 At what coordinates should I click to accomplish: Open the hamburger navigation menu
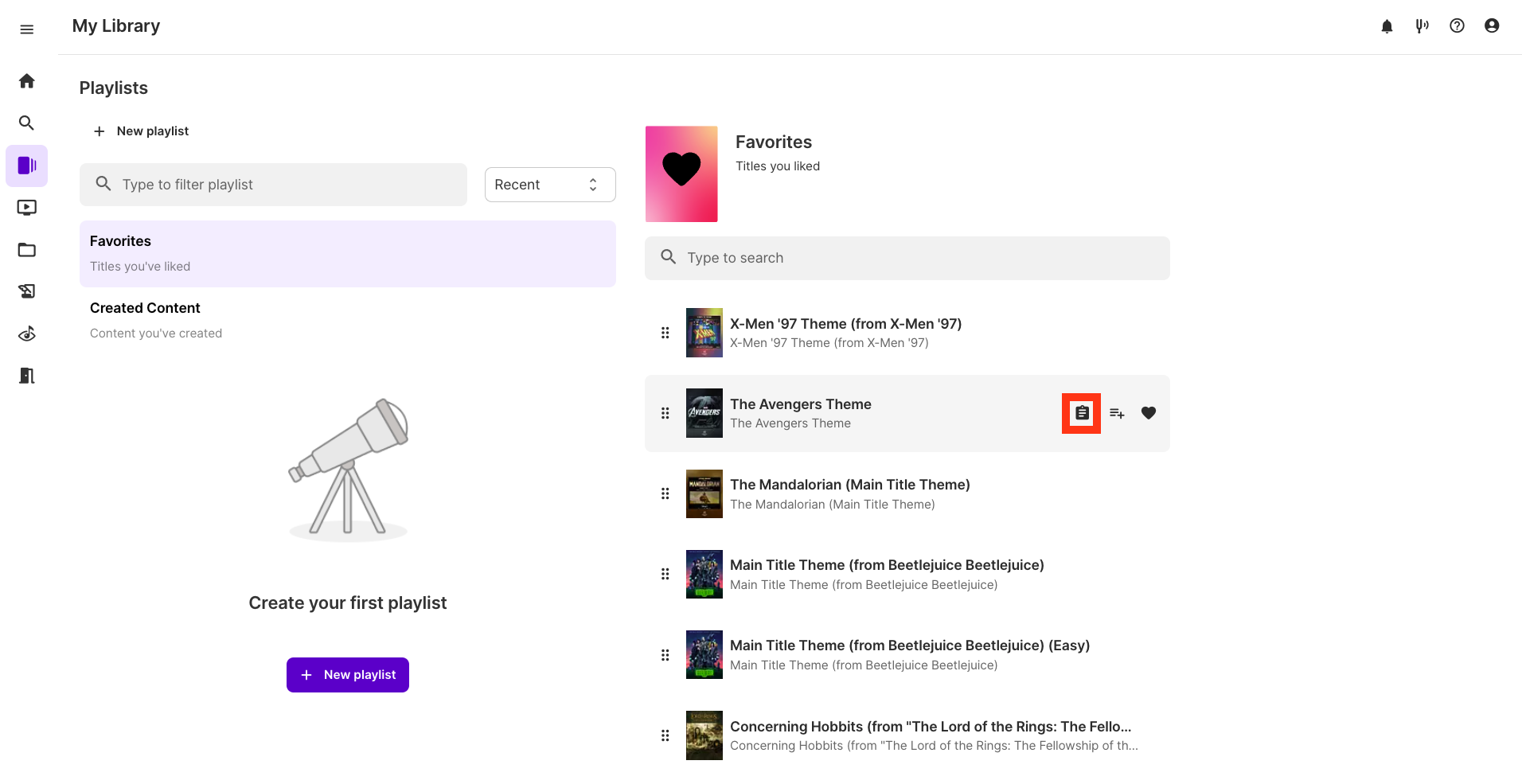click(26, 29)
